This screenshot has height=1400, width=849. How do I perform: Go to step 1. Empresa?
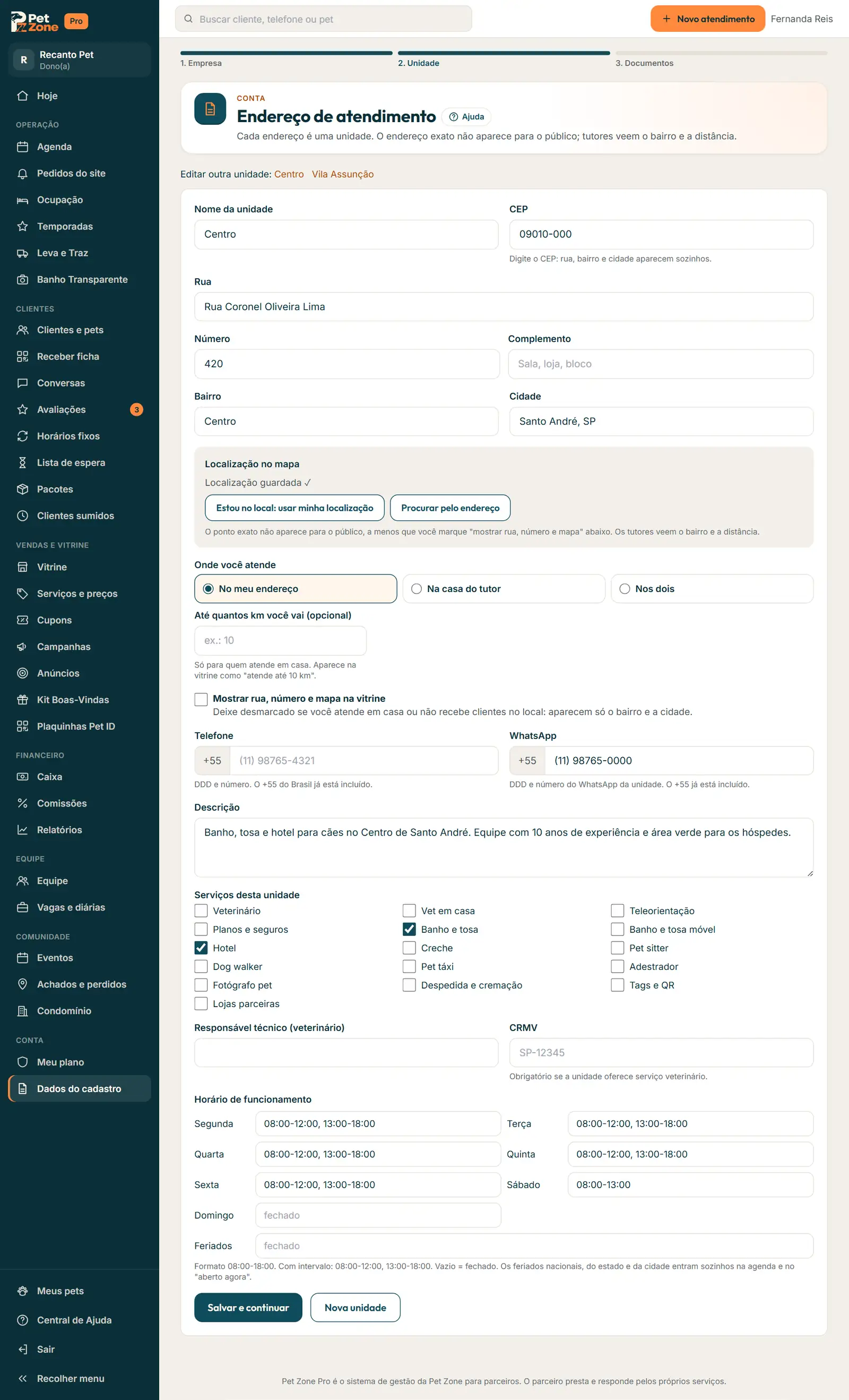pyautogui.click(x=286, y=59)
